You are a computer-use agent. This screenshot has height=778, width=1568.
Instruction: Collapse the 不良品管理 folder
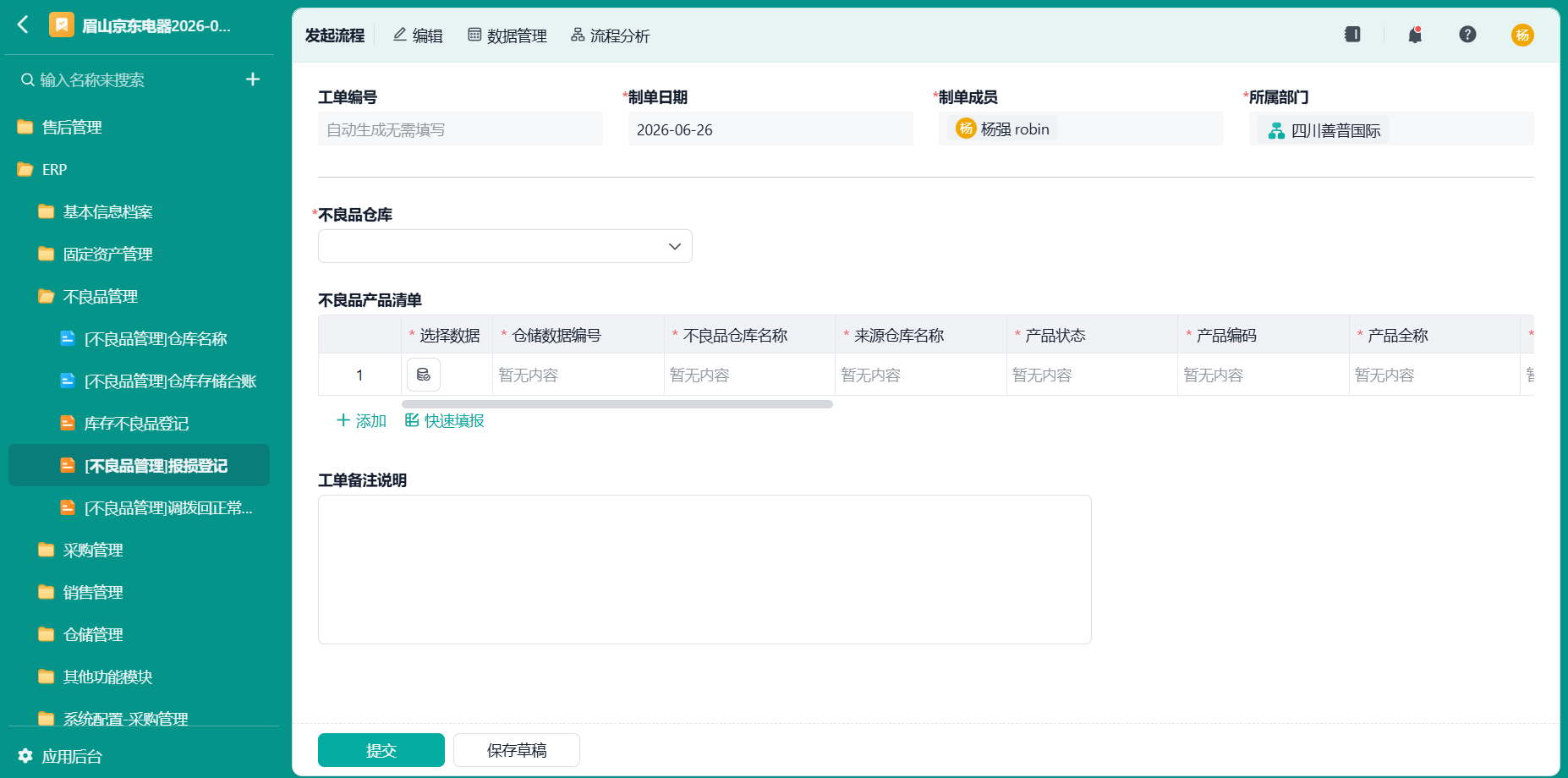click(101, 296)
